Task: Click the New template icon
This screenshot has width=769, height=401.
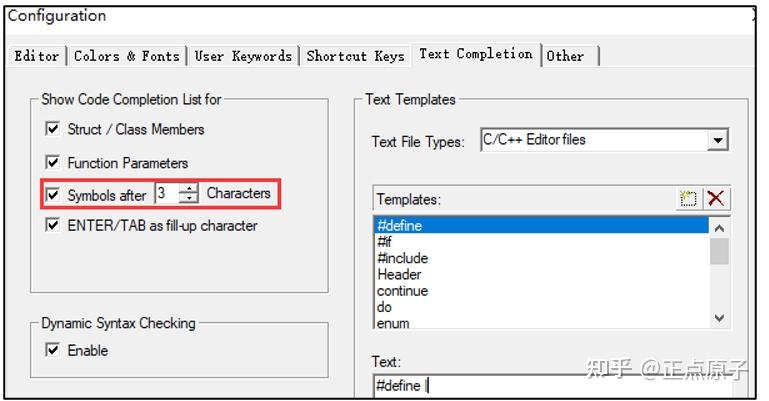Action: (x=688, y=198)
